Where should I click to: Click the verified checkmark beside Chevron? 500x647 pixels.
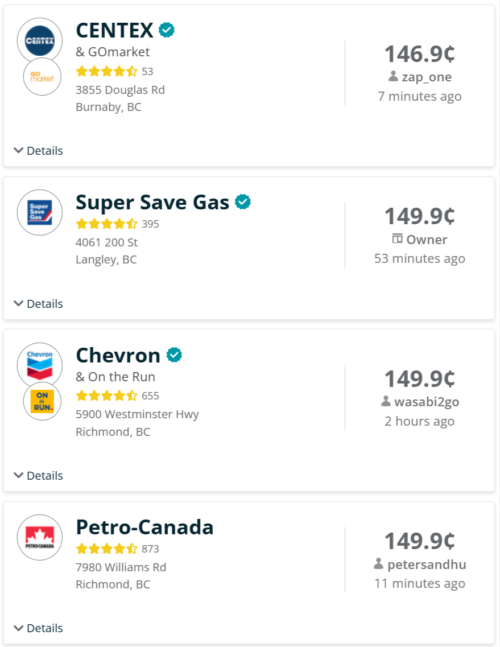pyautogui.click(x=174, y=355)
